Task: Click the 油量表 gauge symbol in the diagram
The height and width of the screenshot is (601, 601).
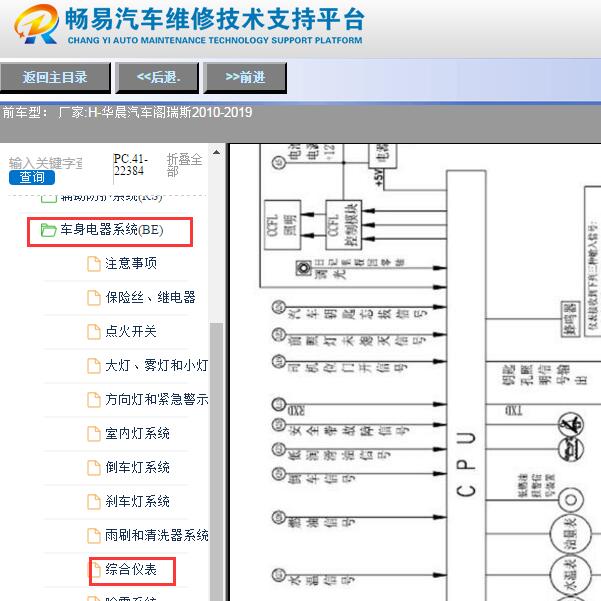Action: (570, 534)
